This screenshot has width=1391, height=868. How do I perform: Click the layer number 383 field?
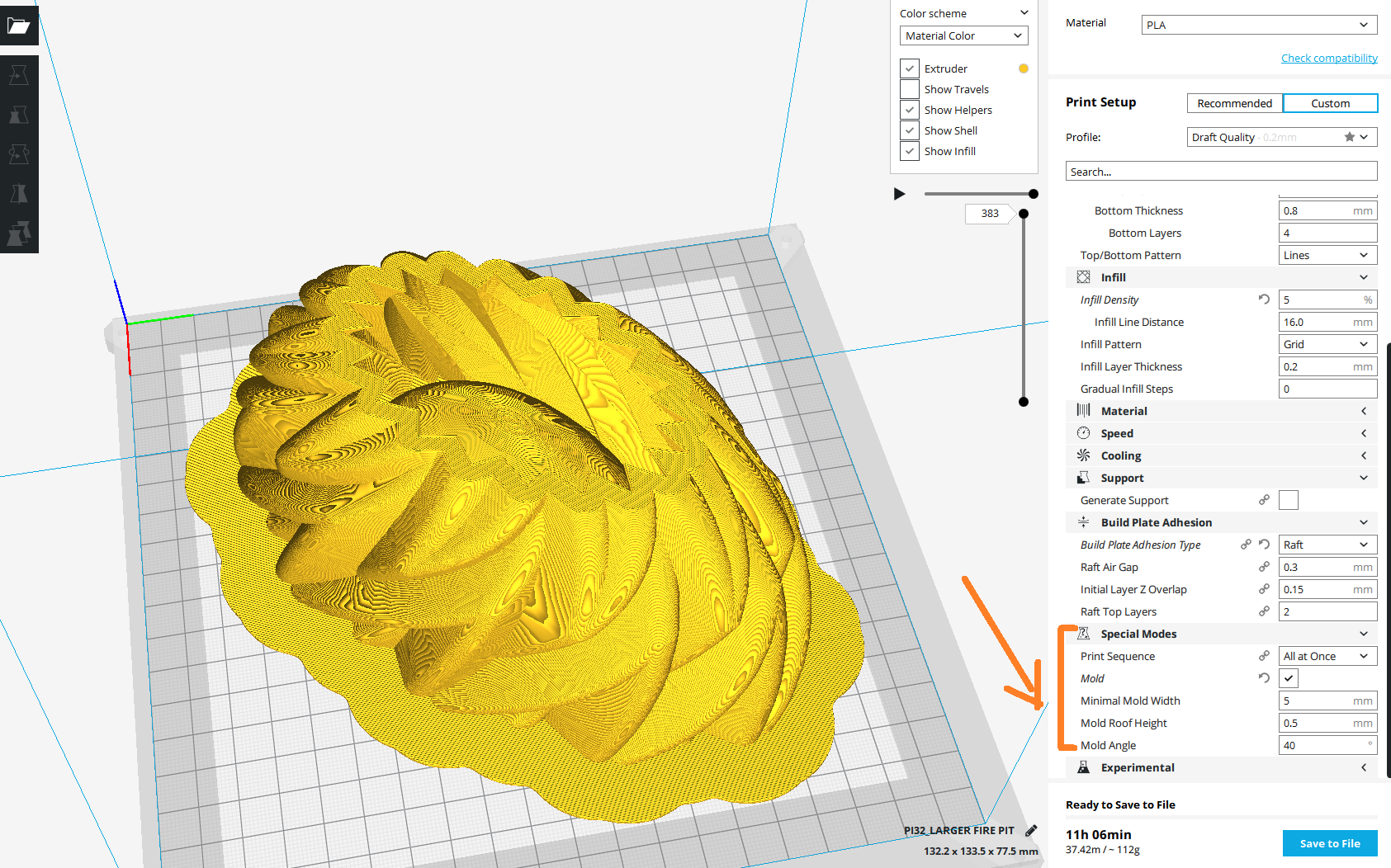coord(990,214)
